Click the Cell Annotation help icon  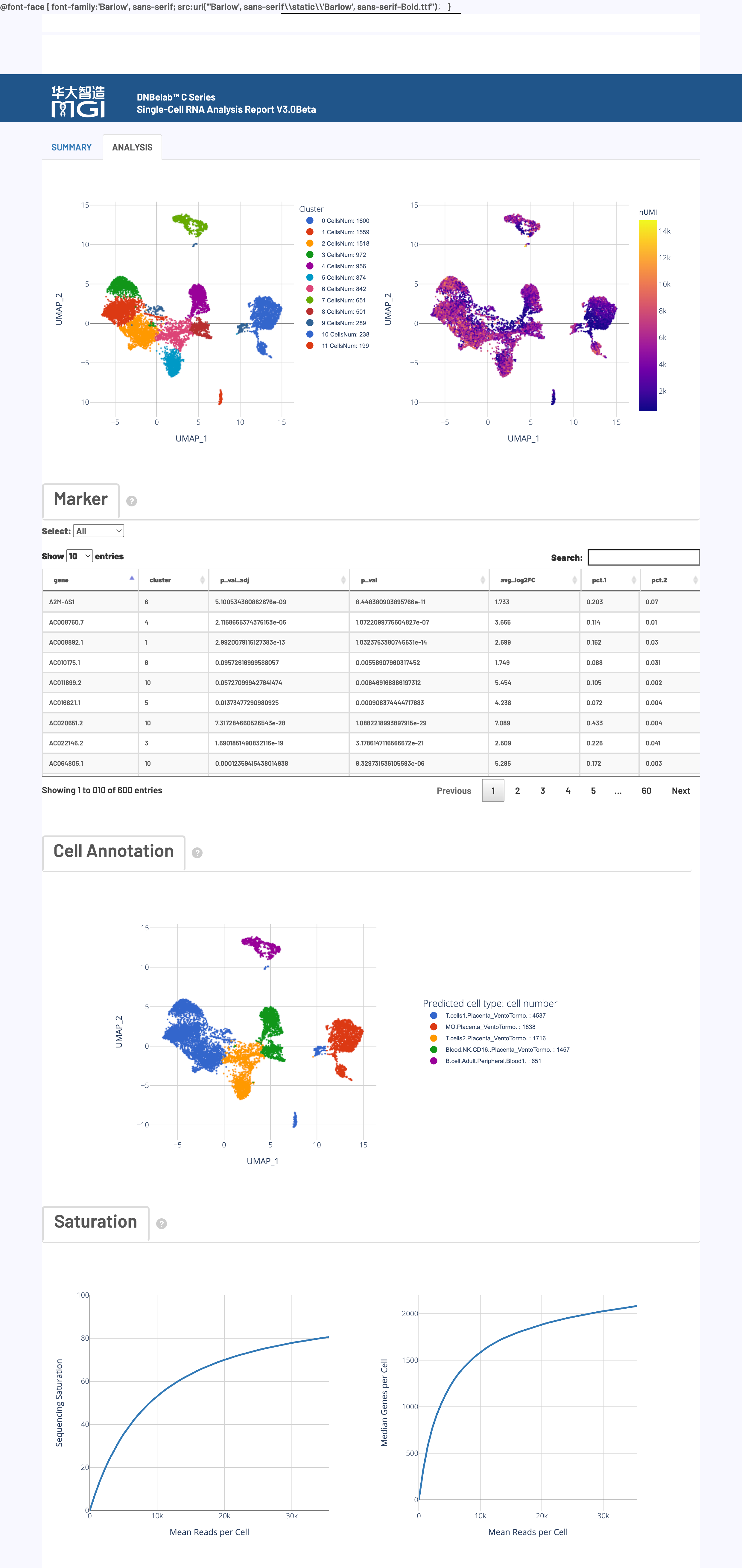(197, 852)
